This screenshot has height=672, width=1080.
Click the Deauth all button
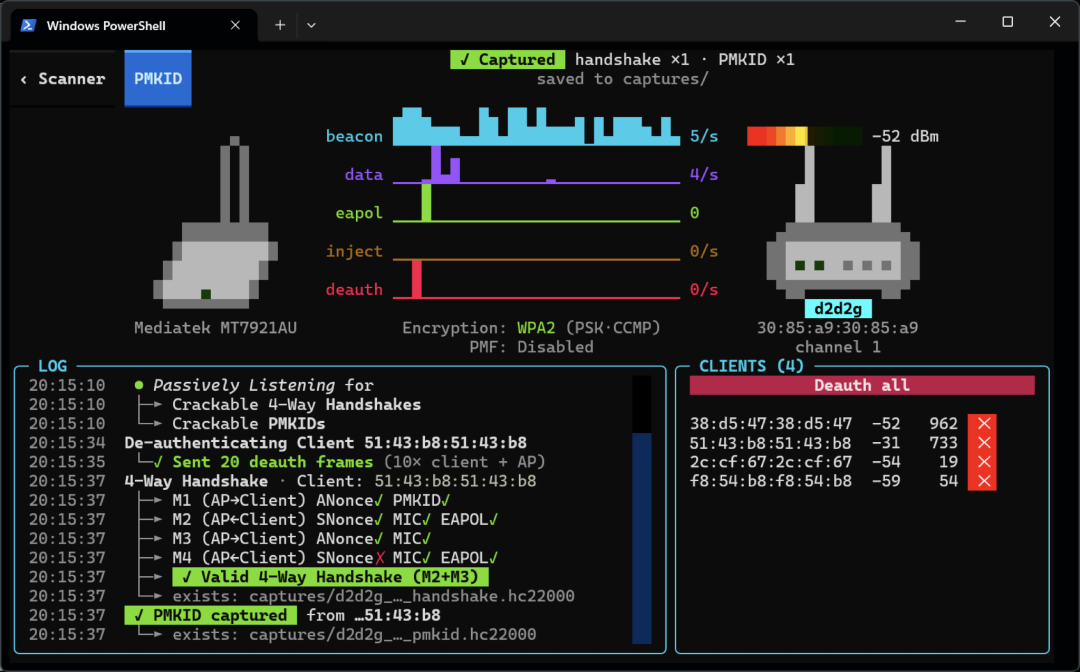tap(862, 386)
